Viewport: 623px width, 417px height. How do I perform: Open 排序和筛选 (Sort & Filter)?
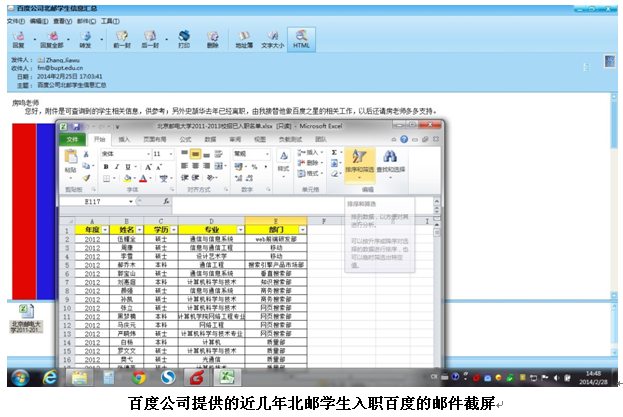click(x=360, y=165)
